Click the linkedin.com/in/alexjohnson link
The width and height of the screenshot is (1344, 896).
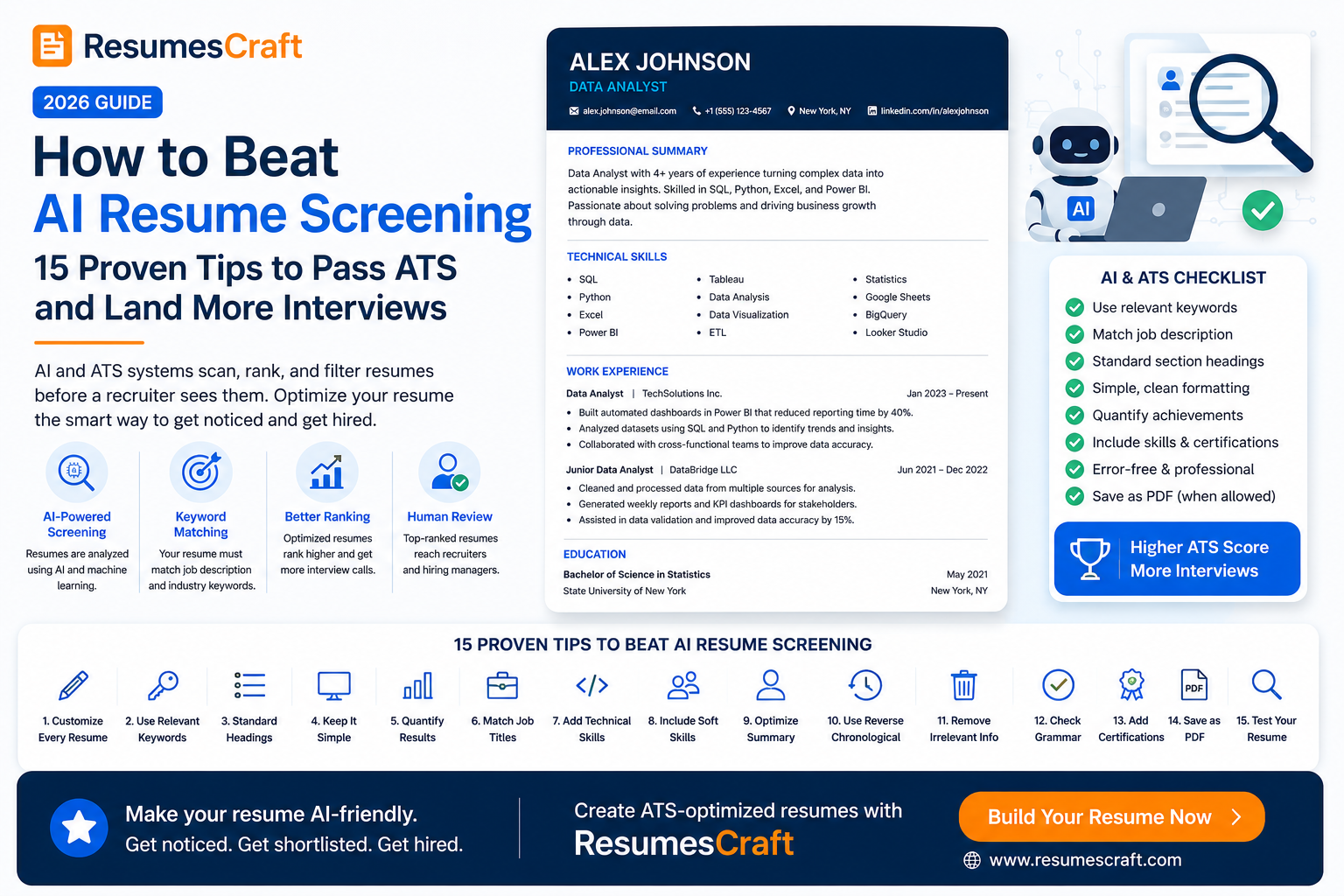[x=934, y=111]
